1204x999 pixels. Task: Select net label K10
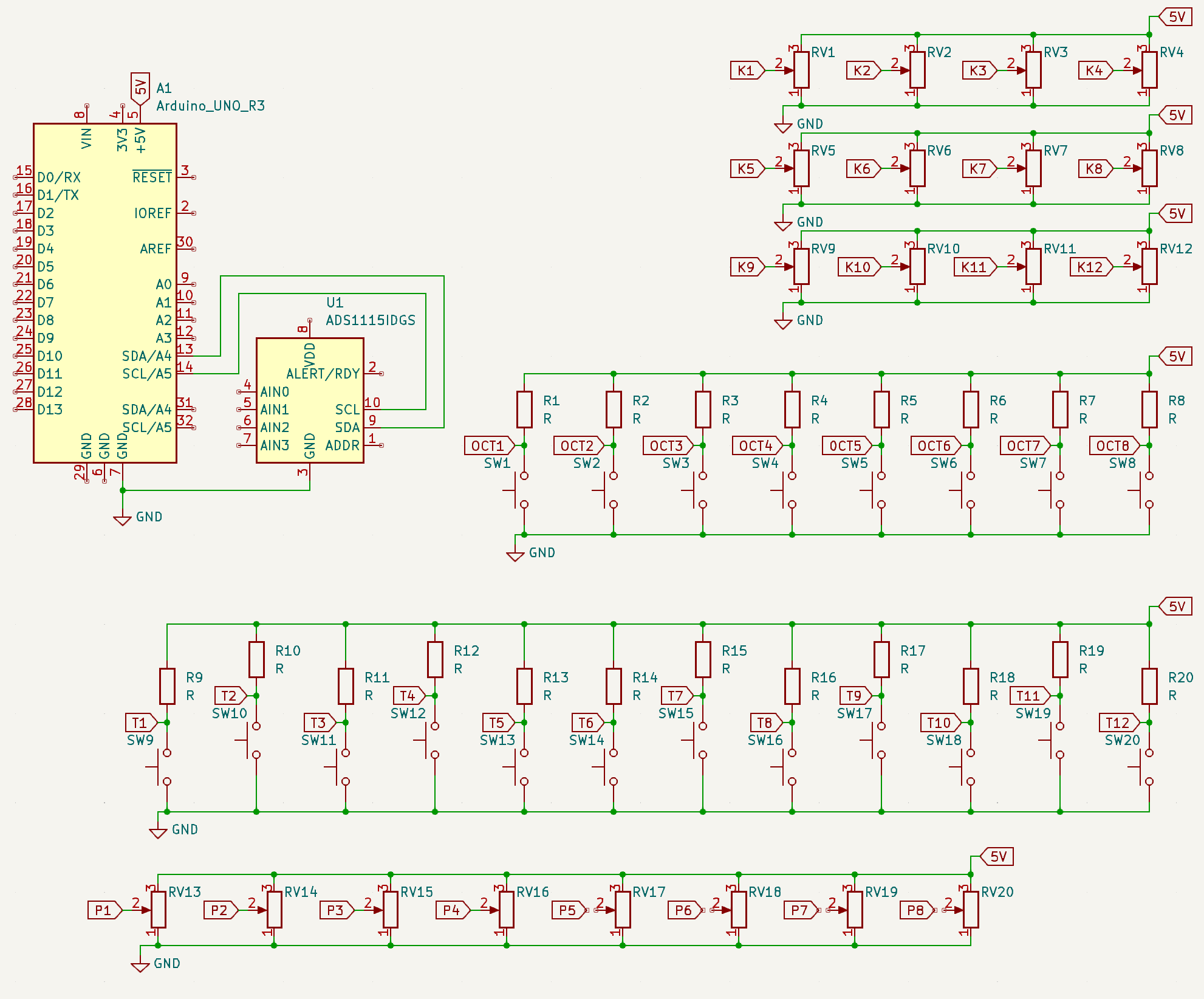[x=859, y=267]
